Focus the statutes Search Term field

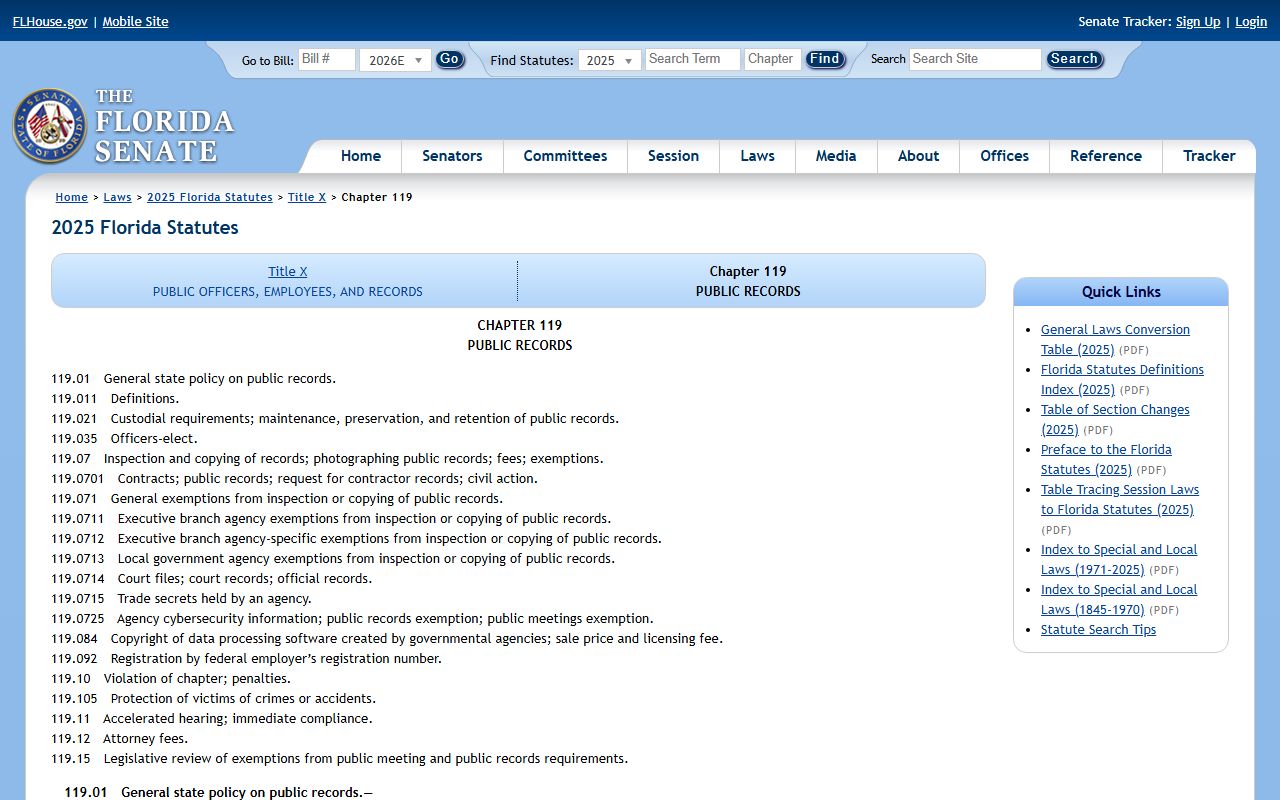693,59
